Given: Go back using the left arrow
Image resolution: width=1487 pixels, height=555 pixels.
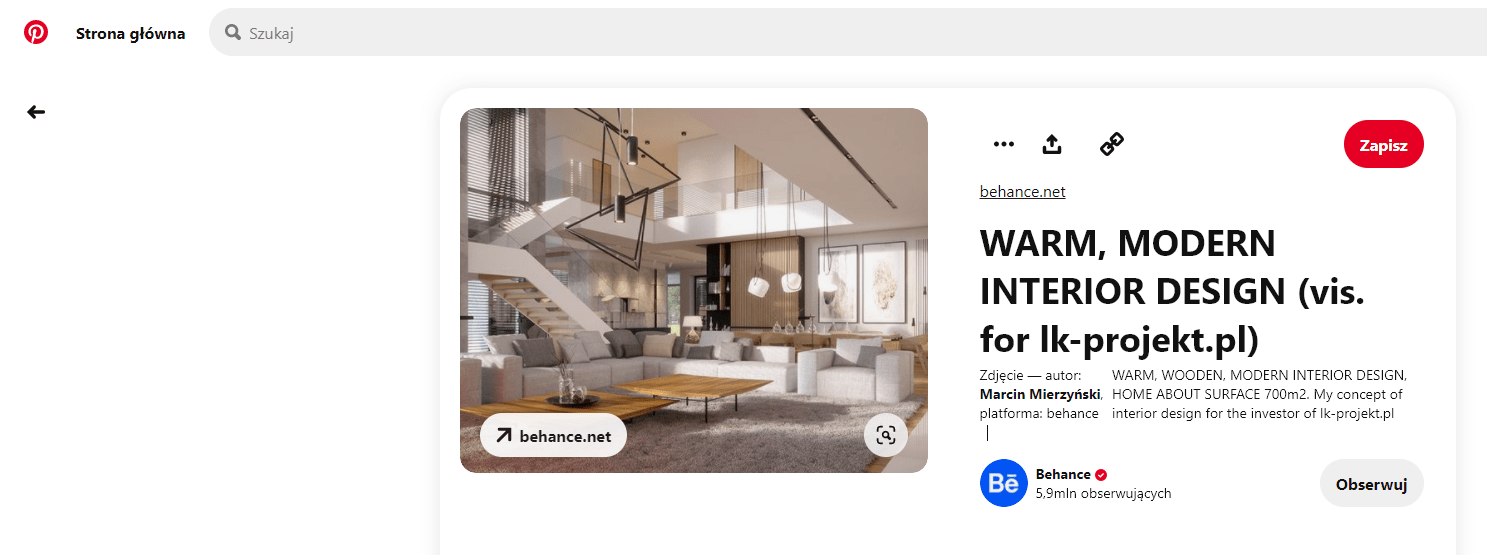Looking at the screenshot, I should pyautogui.click(x=36, y=112).
